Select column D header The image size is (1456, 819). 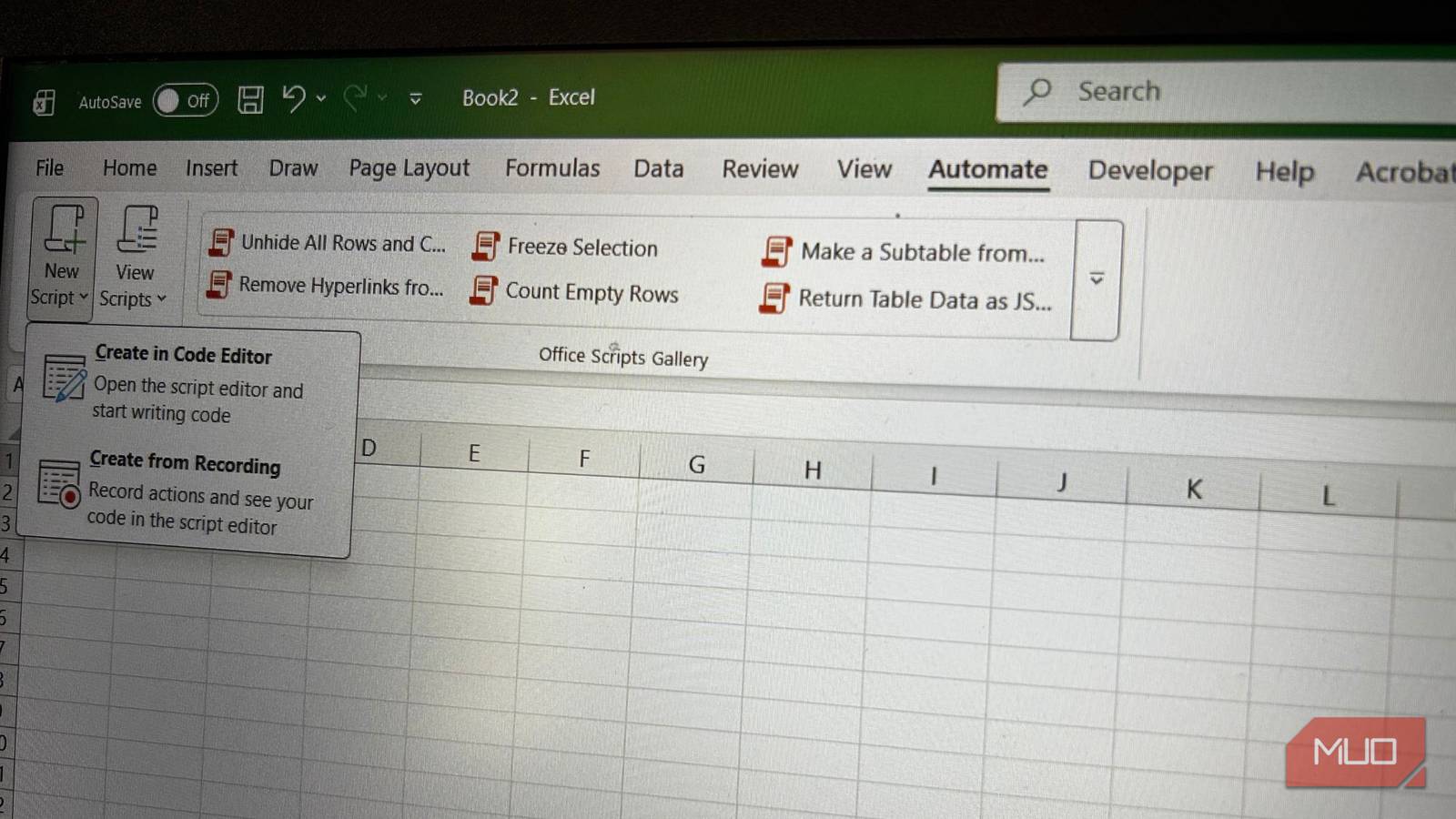(369, 448)
